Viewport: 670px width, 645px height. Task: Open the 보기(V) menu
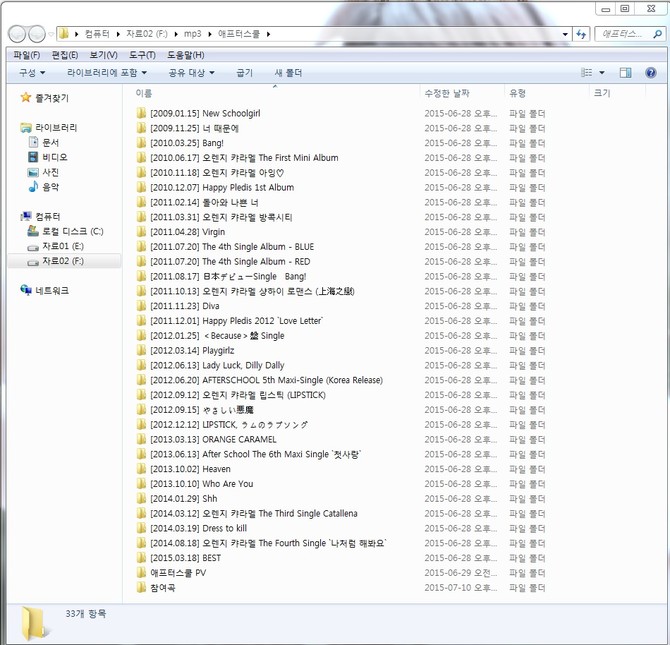103,55
